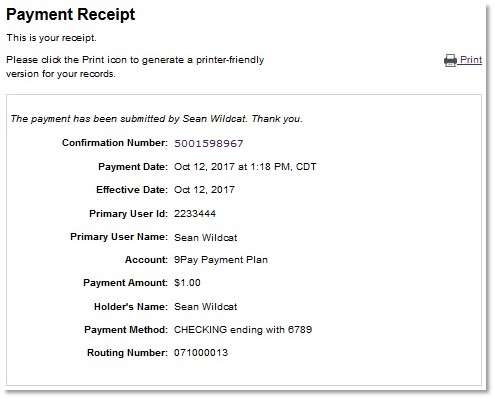
Task: Click the Routing Number label
Action: (127, 353)
